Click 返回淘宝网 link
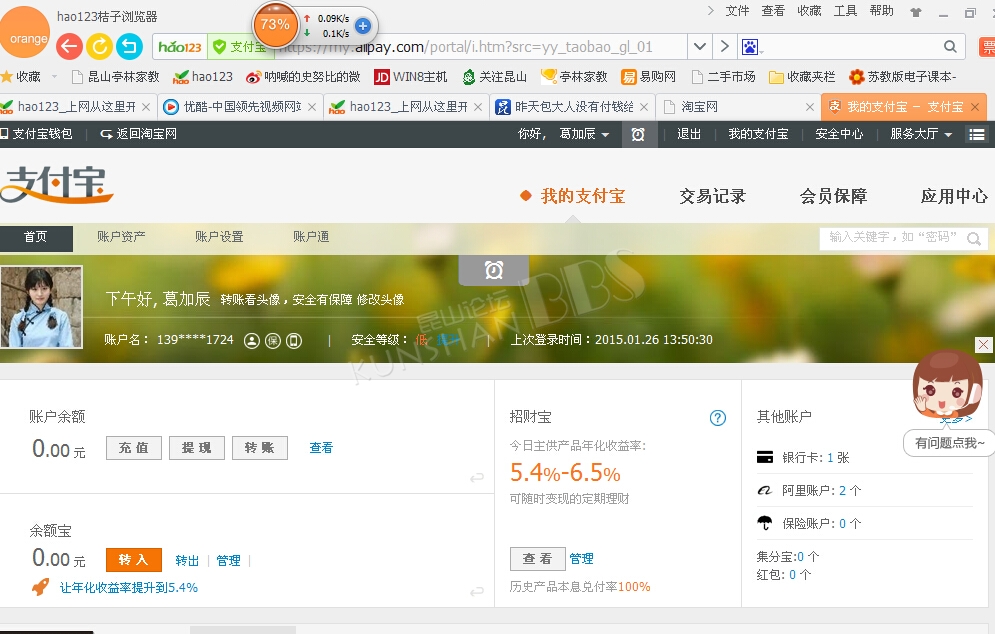This screenshot has height=634, width=995. tap(138, 134)
